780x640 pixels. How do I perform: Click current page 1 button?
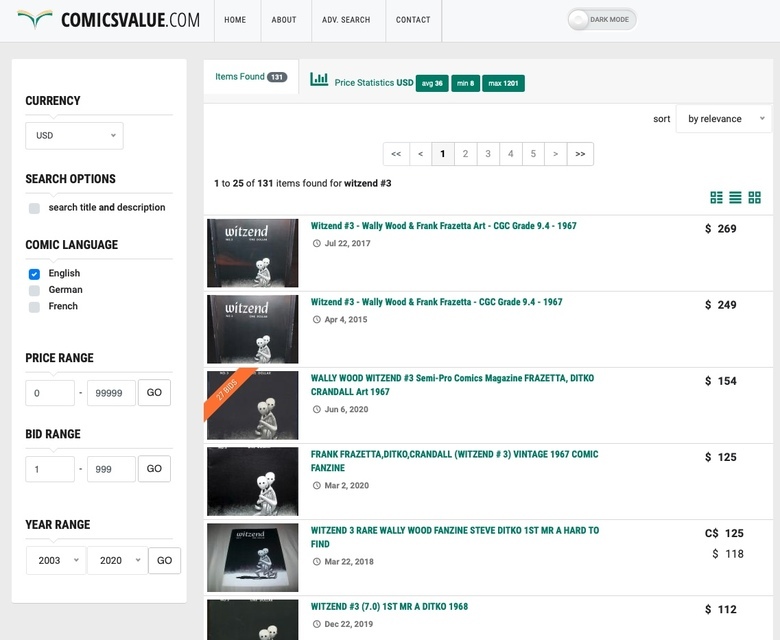(x=443, y=154)
